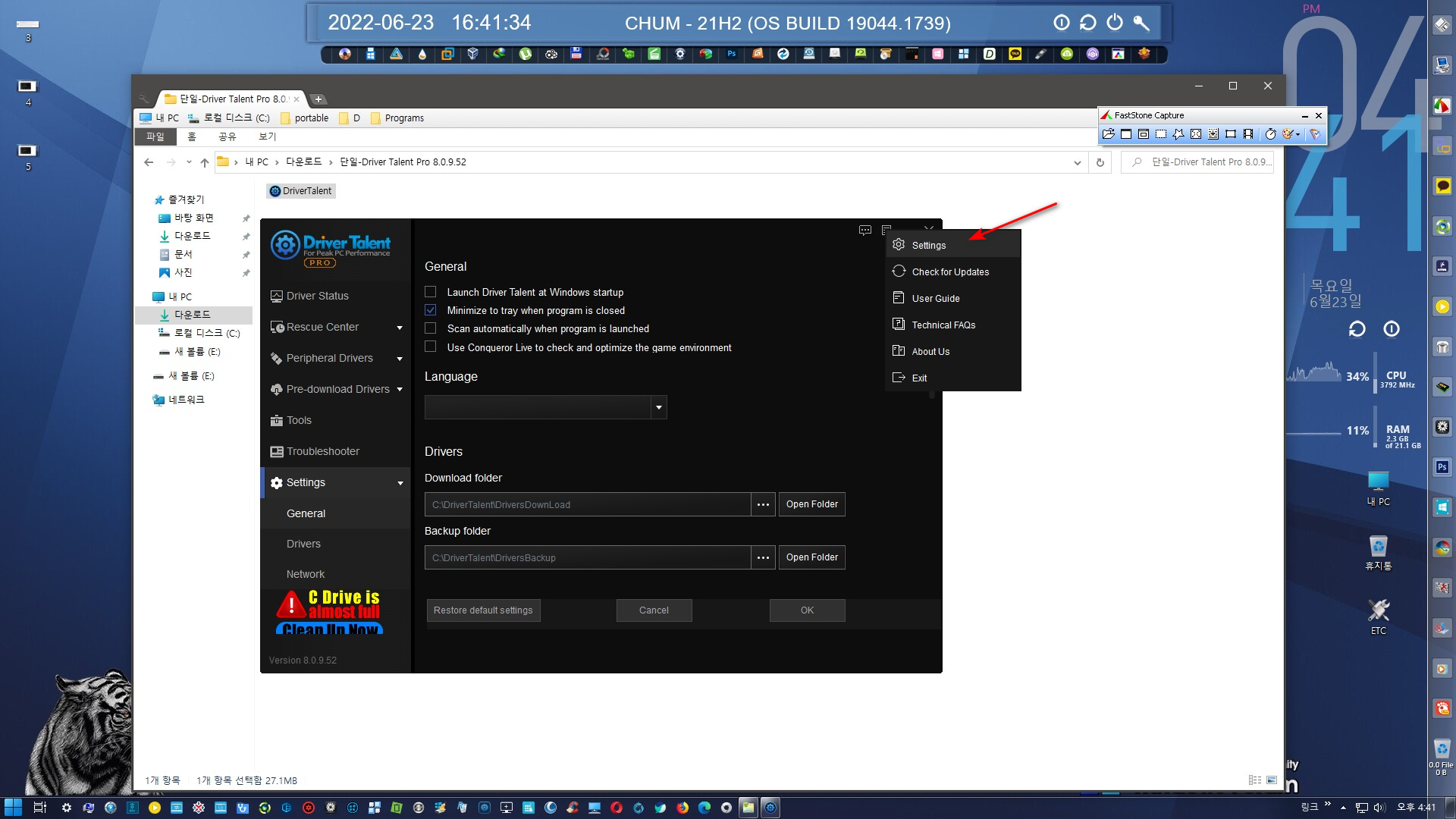Image resolution: width=1456 pixels, height=819 pixels.
Task: Select FastStone scrolling window capture
Action: [x=1213, y=134]
